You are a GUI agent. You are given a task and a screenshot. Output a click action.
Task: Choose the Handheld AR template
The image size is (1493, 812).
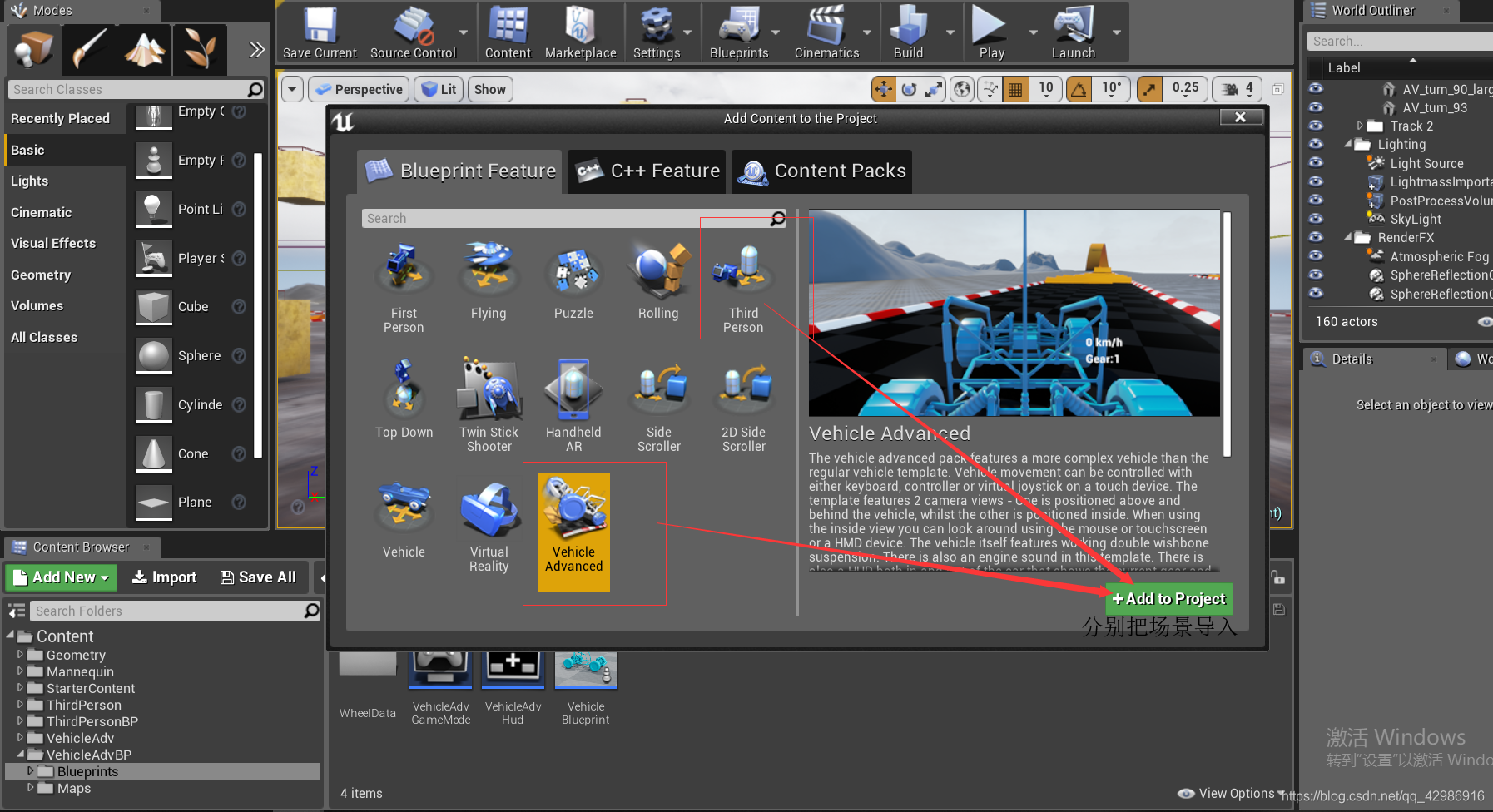(x=573, y=405)
